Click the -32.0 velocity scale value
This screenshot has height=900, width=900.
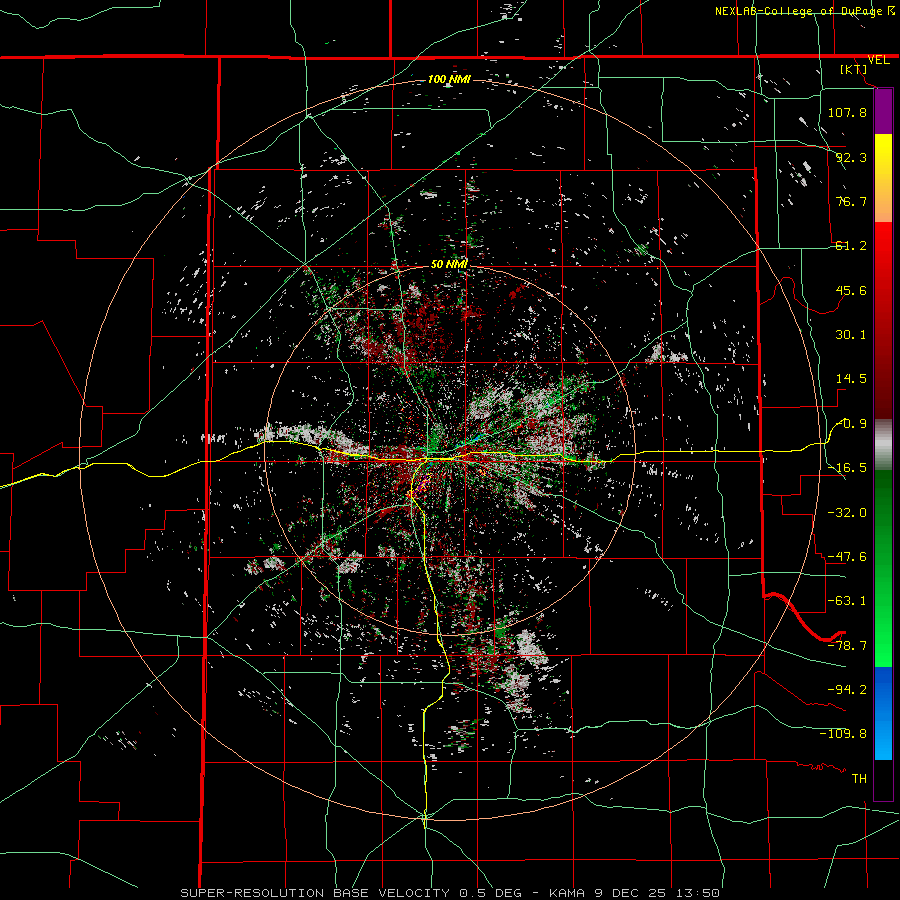tap(847, 513)
